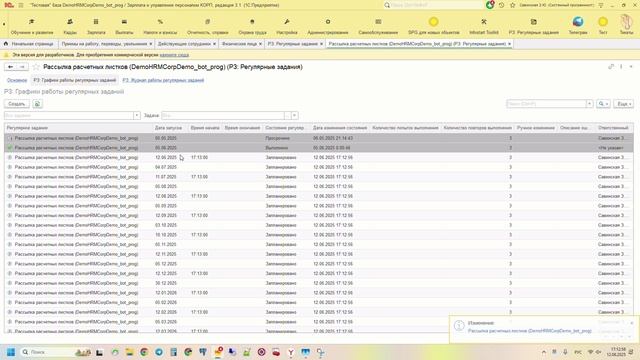Open the Кадры section

click(70, 26)
